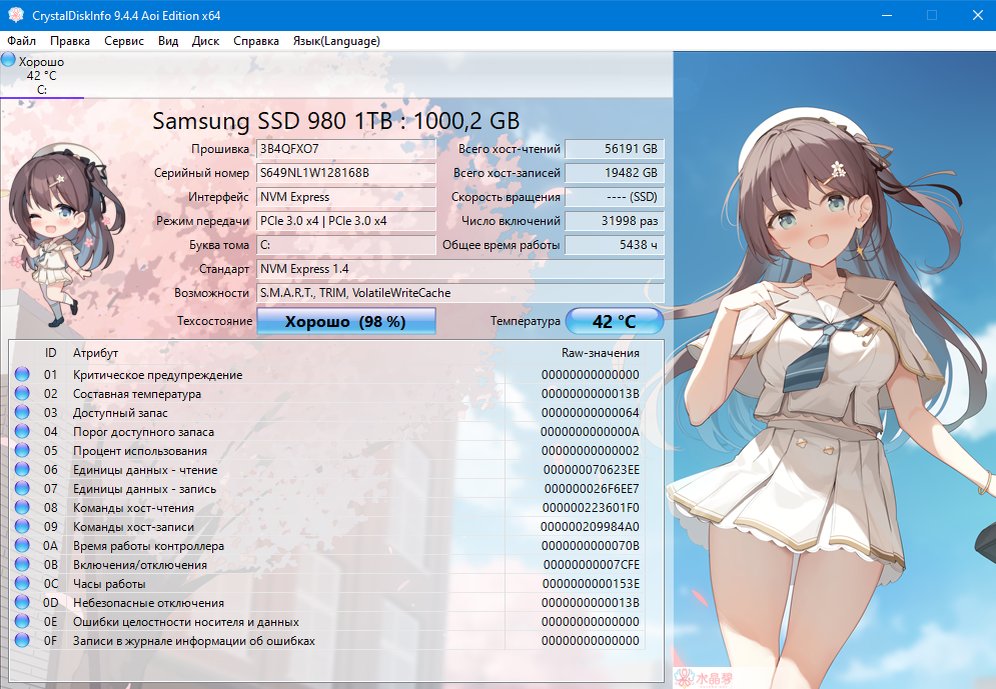Click raw value 00000000007CFE
Image resolution: width=996 pixels, height=689 pixels.
(x=591, y=565)
